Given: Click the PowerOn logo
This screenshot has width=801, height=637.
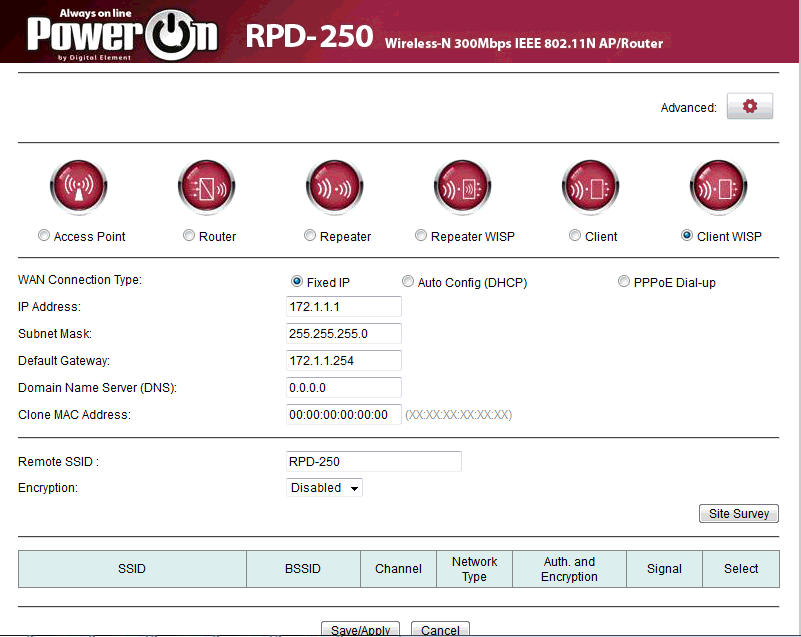Looking at the screenshot, I should [x=123, y=34].
